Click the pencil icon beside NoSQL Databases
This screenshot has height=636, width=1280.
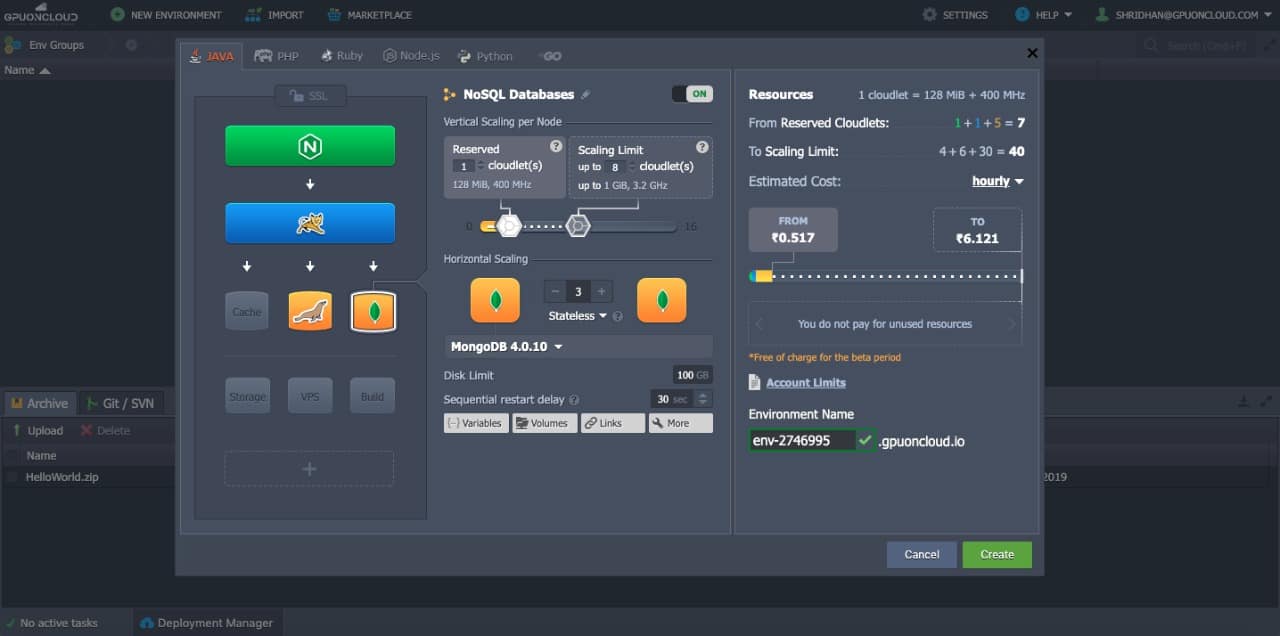tap(586, 95)
